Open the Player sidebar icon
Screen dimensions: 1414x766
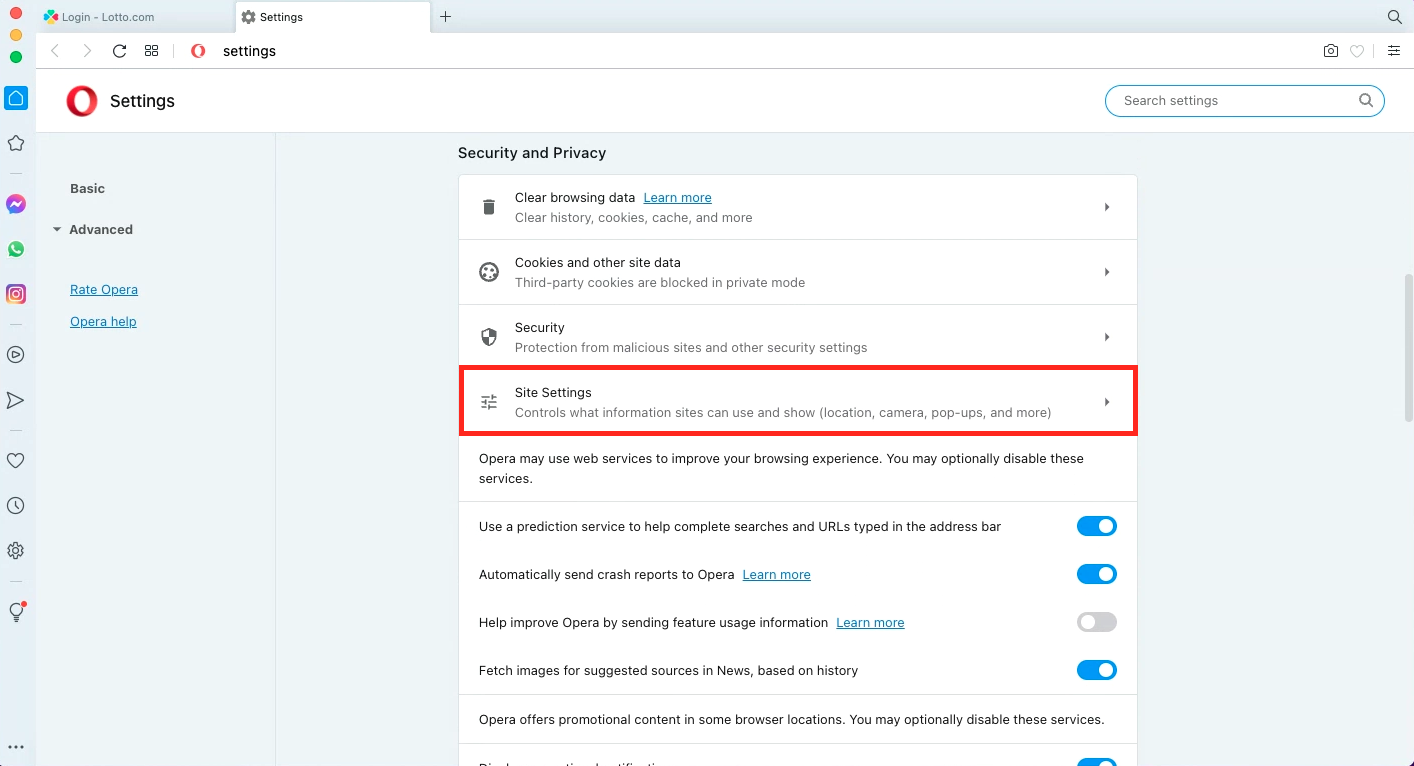(16, 354)
